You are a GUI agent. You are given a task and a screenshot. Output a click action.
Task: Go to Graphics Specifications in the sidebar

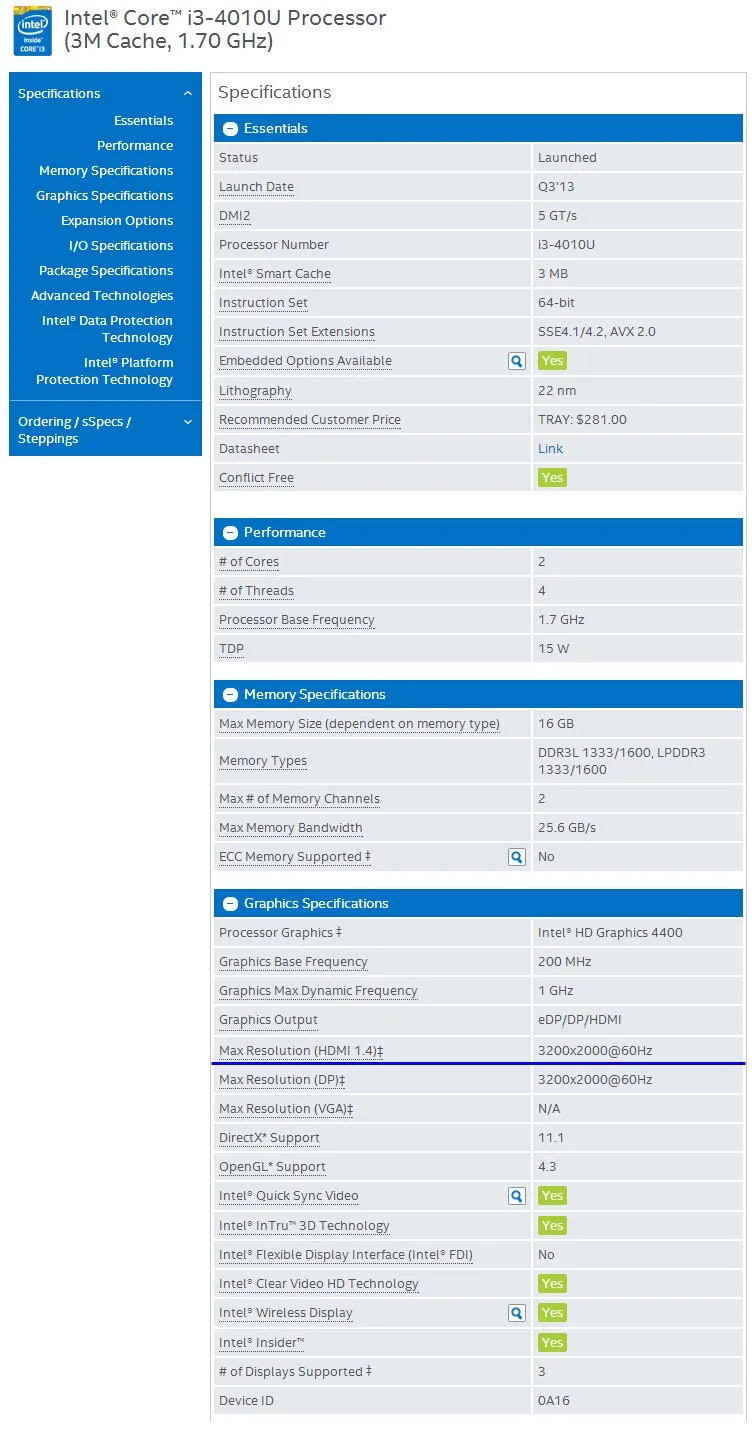coord(104,196)
